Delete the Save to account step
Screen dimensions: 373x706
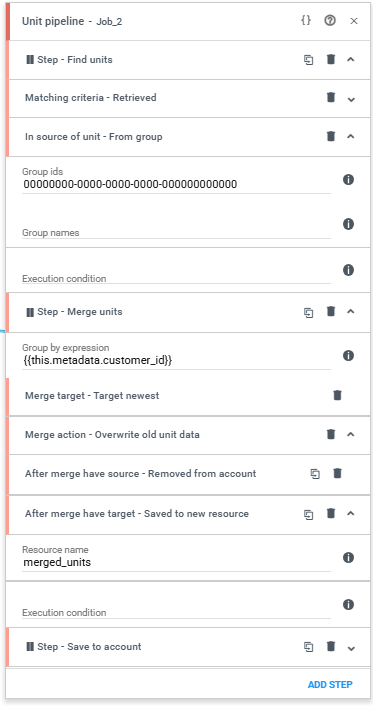coord(331,647)
